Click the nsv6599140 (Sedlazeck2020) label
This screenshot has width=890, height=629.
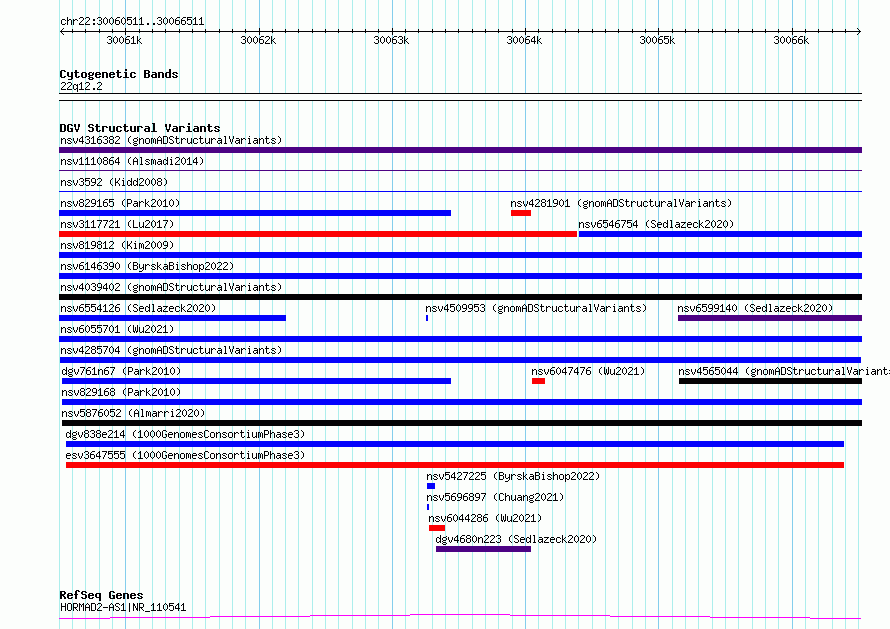click(x=755, y=308)
